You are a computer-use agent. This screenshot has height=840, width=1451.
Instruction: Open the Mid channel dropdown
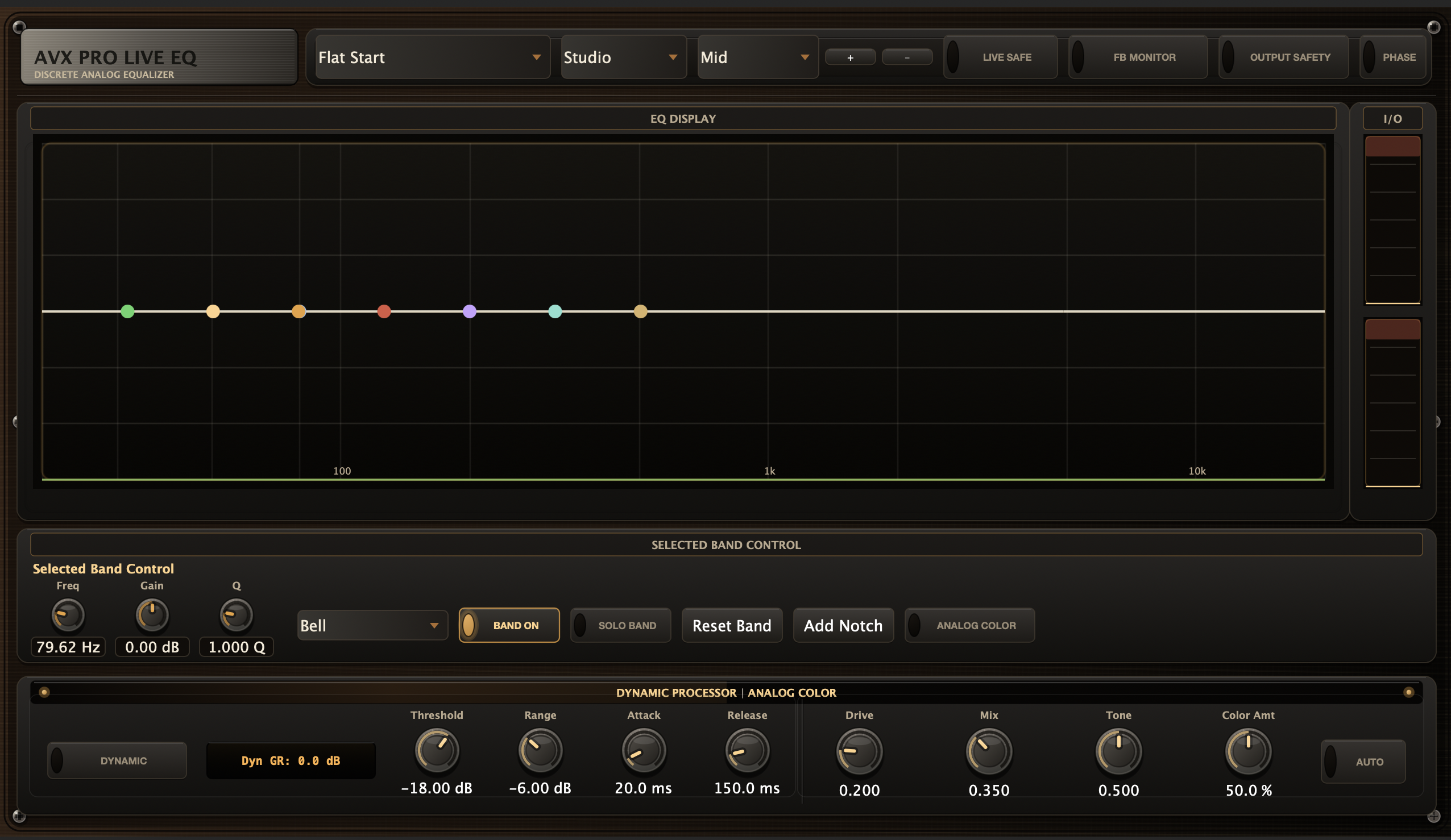click(758, 57)
